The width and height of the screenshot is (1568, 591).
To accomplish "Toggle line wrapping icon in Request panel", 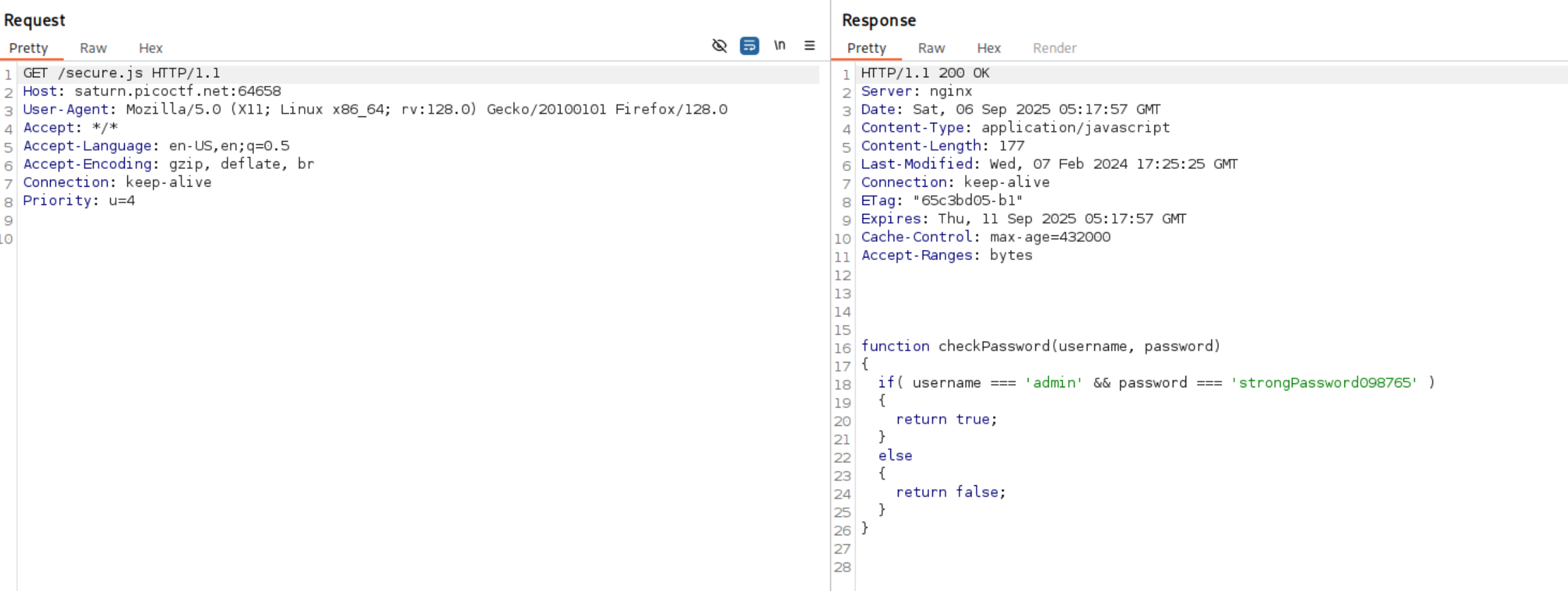I will (x=749, y=46).
